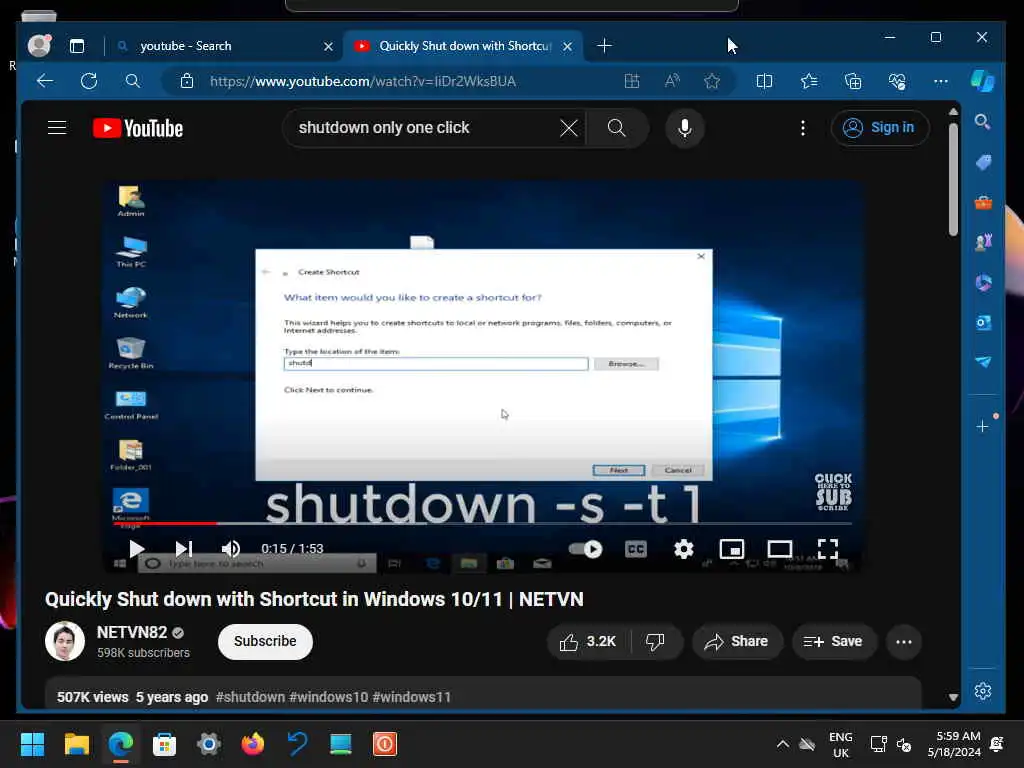Add this page to favorites star
This screenshot has height=768, width=1024.
(x=712, y=81)
